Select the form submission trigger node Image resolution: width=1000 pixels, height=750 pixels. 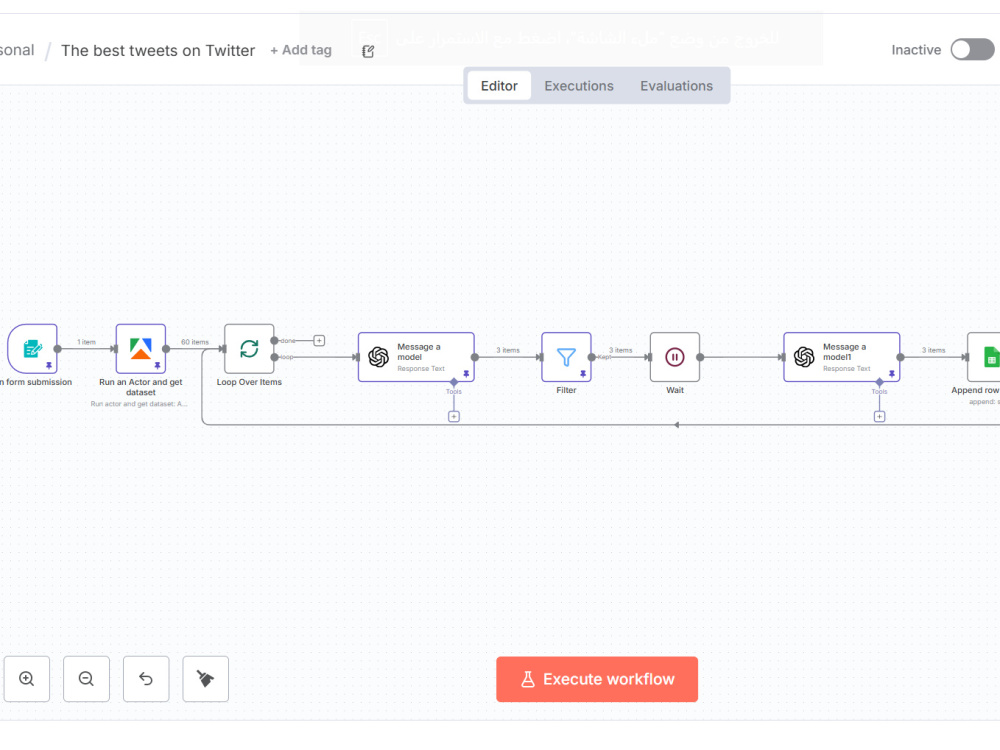33,349
